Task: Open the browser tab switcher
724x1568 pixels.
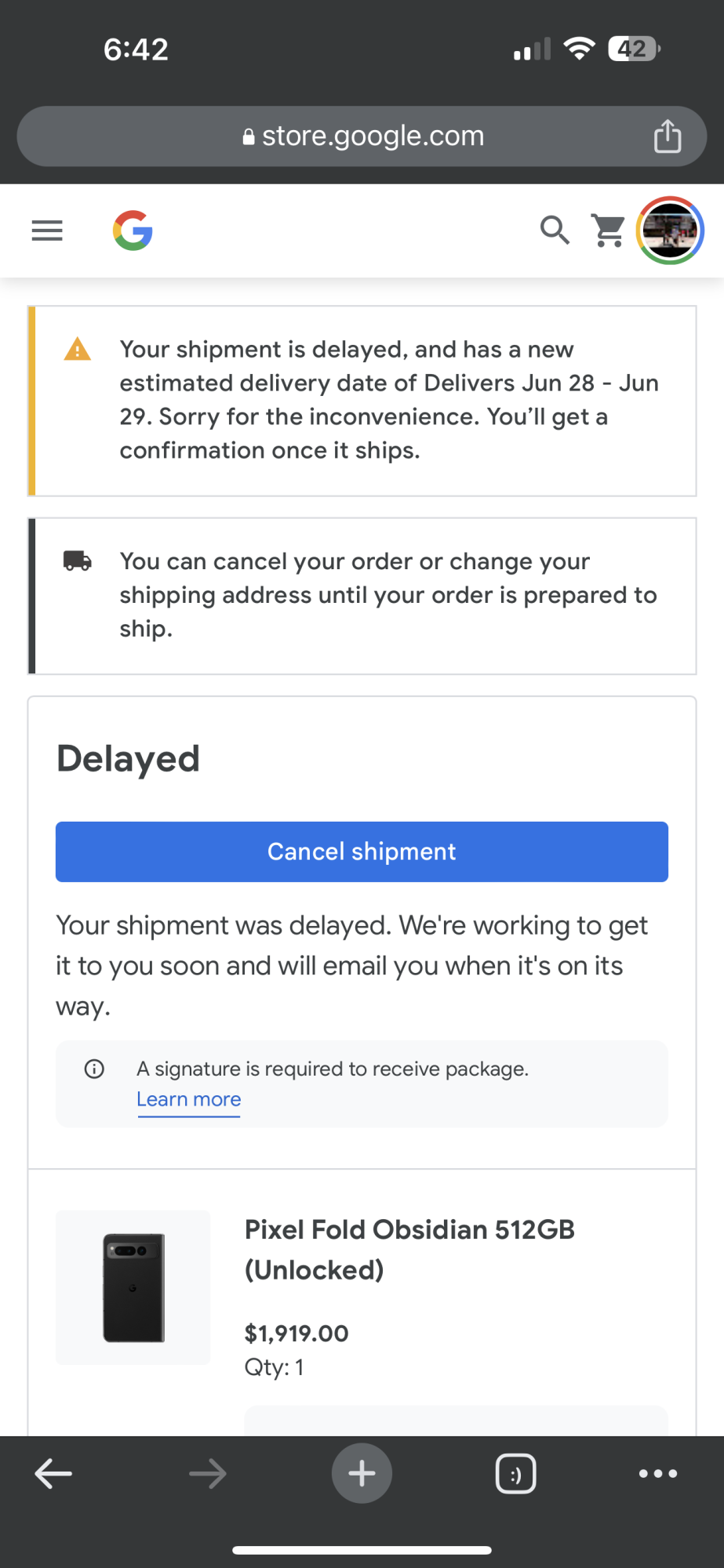Action: click(x=515, y=1474)
